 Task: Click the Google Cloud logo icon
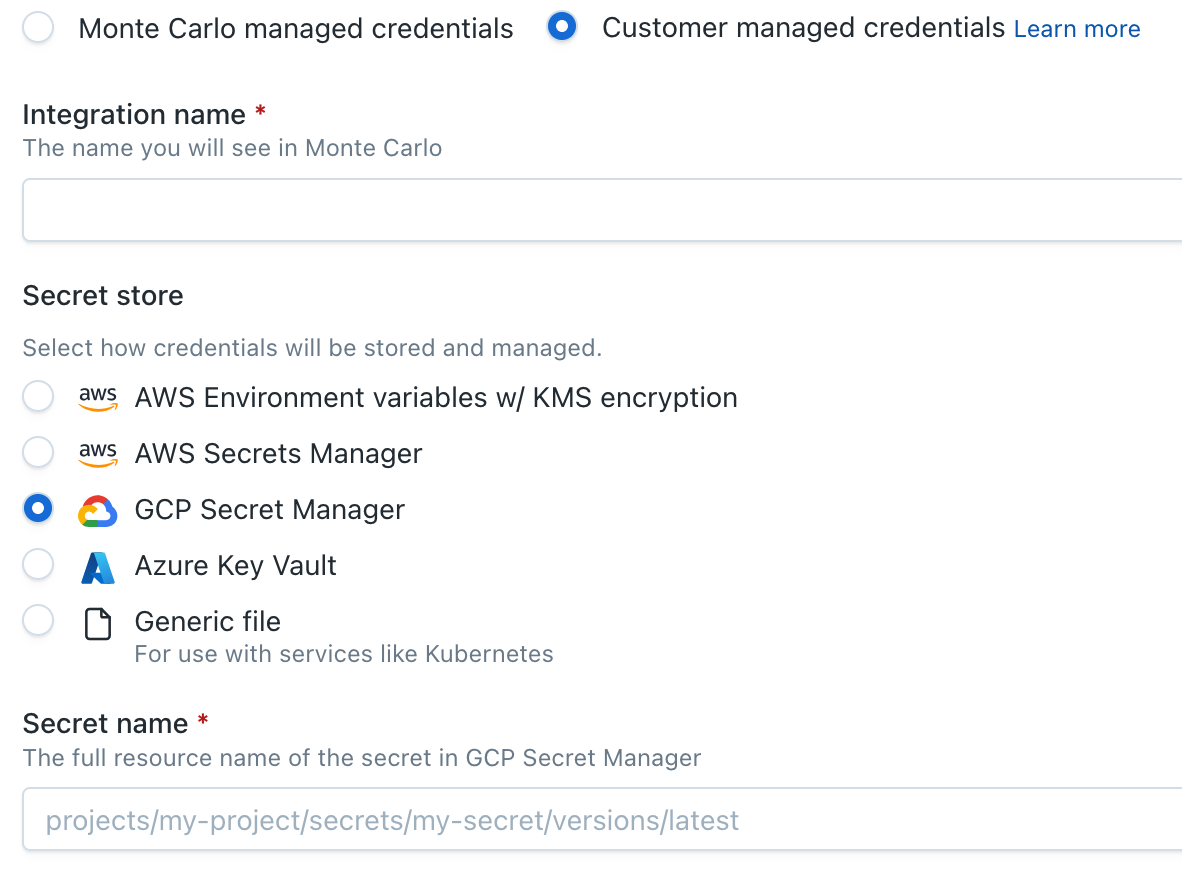(x=98, y=511)
